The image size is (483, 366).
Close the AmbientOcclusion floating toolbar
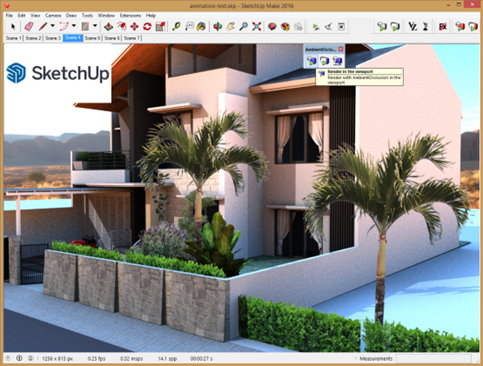point(341,49)
